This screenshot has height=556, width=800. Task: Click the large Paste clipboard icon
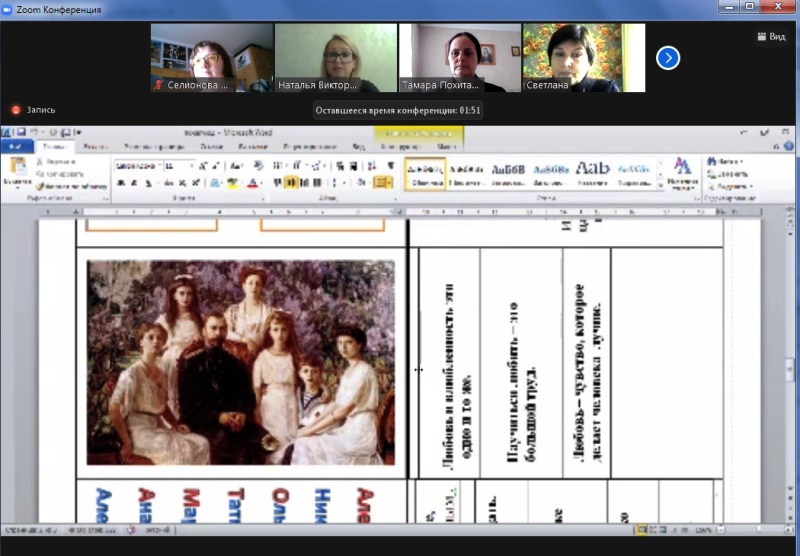18,166
